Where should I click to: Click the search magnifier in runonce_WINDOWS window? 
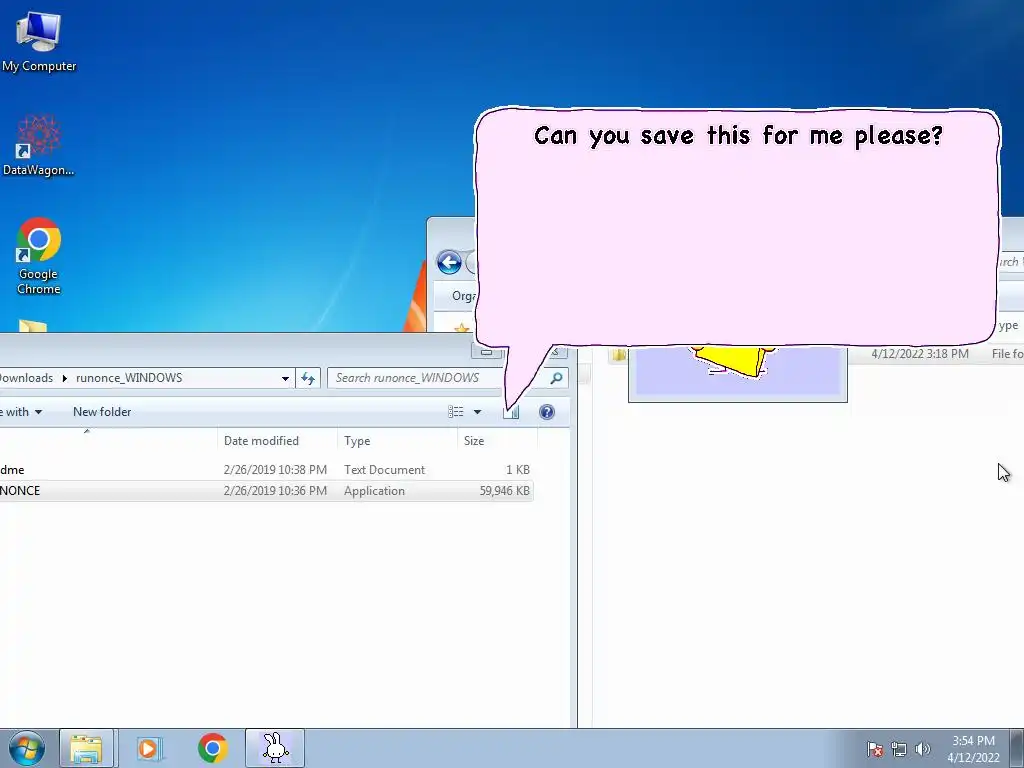pos(556,378)
